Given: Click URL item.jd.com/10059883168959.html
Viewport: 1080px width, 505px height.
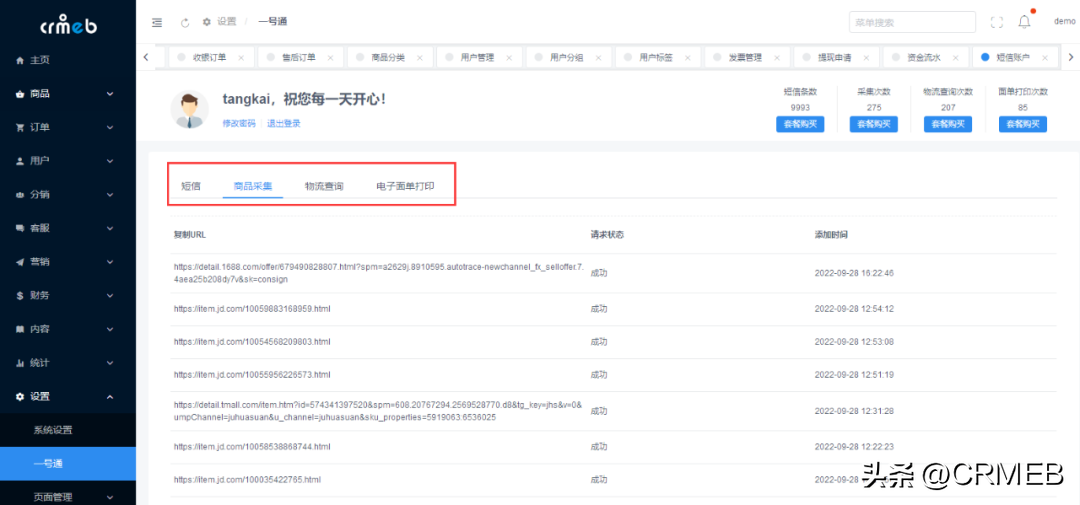Looking at the screenshot, I should pyautogui.click(x=252, y=309).
